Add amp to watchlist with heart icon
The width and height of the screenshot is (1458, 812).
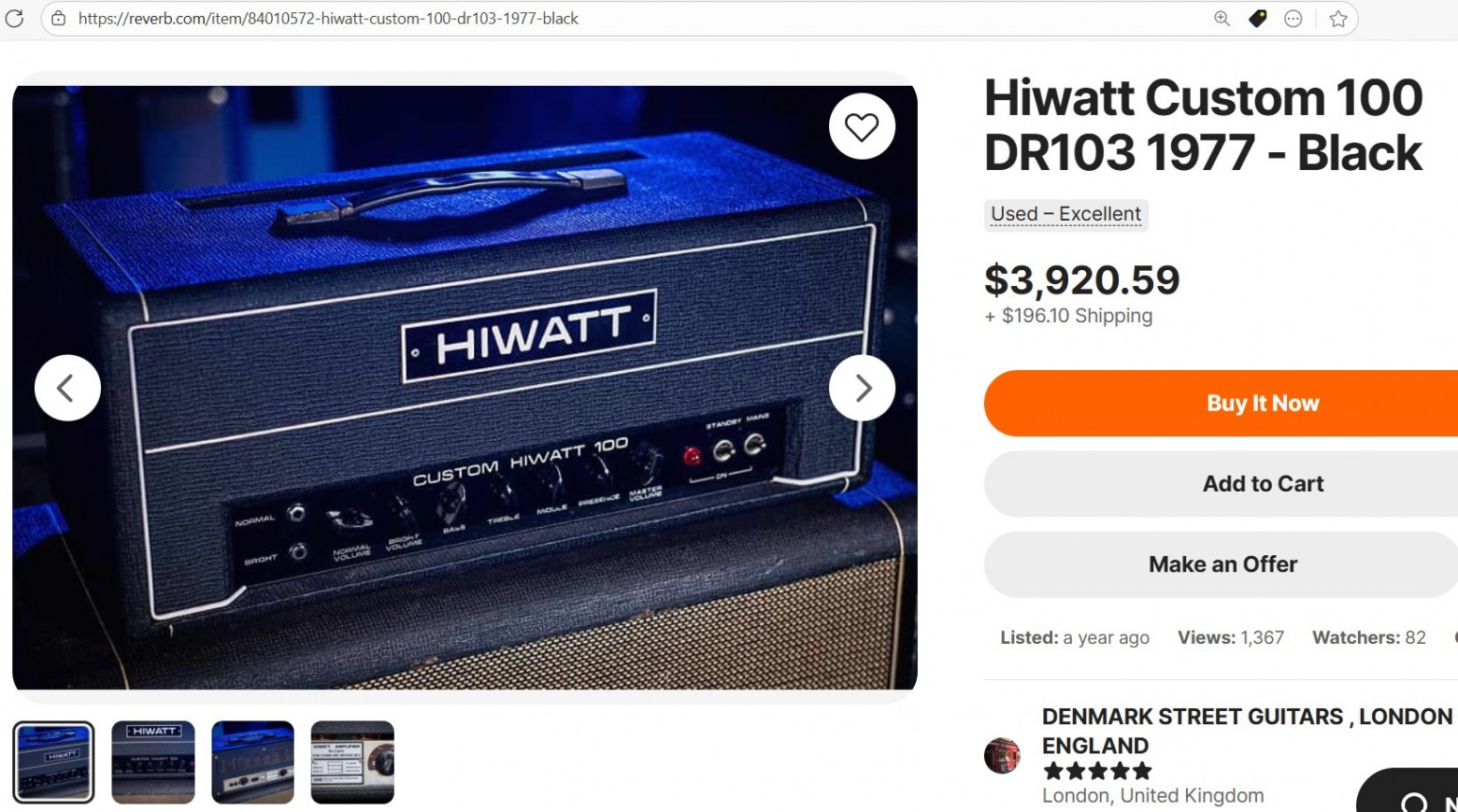pyautogui.click(x=862, y=126)
